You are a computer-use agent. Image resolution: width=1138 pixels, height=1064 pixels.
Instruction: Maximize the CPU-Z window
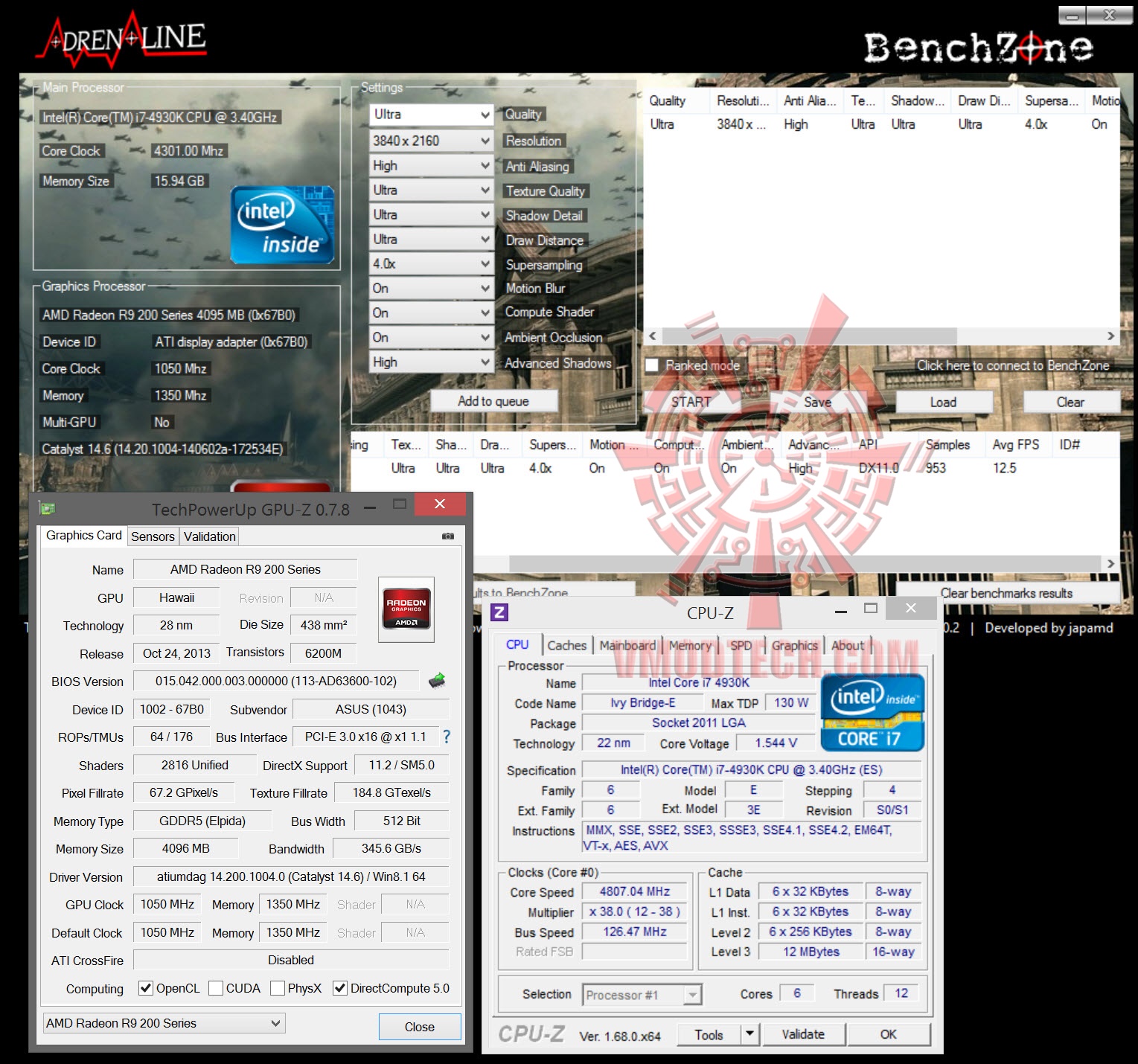(871, 609)
